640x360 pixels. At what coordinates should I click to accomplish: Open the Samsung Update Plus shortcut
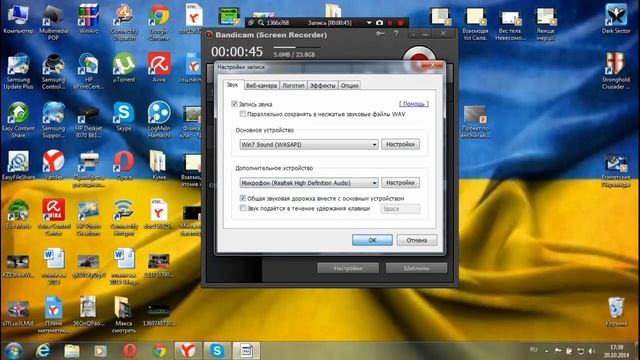coord(18,71)
